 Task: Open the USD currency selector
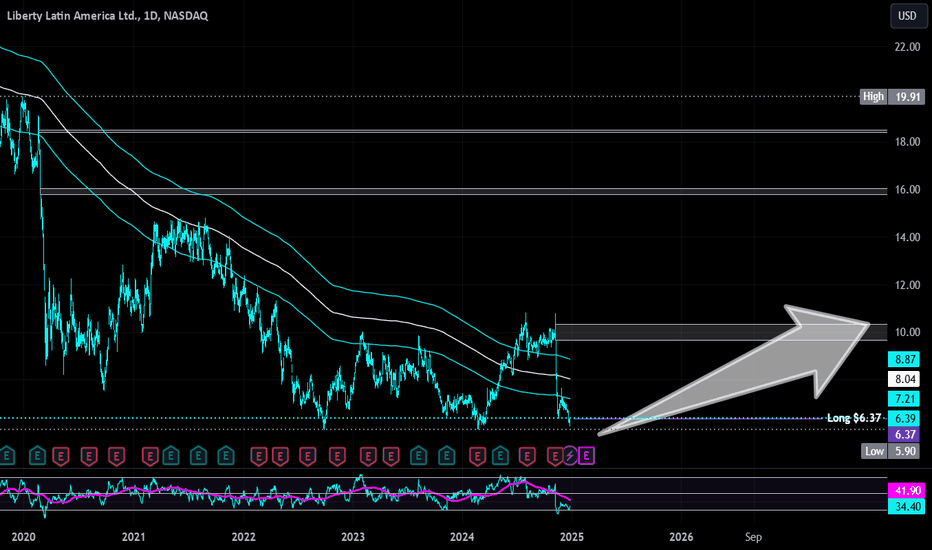pyautogui.click(x=908, y=16)
